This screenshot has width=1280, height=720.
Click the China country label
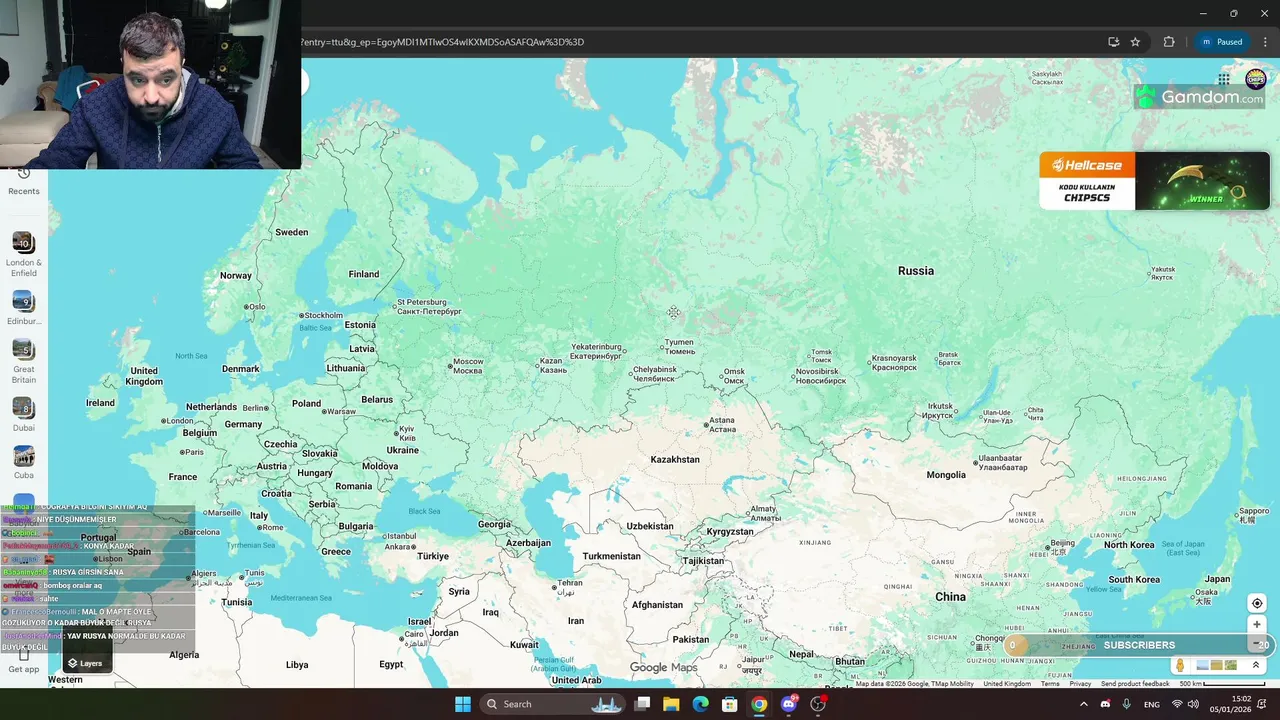950,597
